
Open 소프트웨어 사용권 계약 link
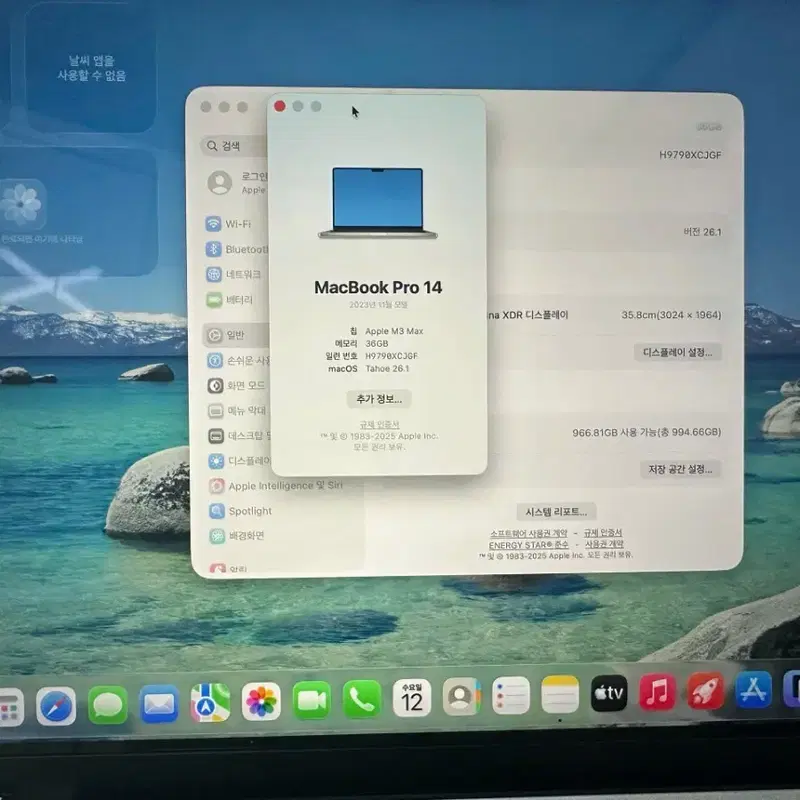point(528,534)
